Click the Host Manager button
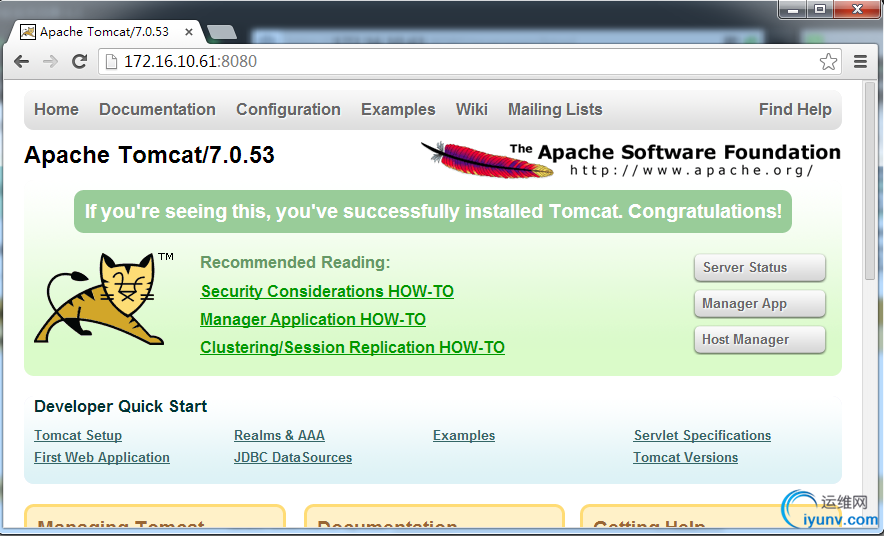 click(760, 339)
